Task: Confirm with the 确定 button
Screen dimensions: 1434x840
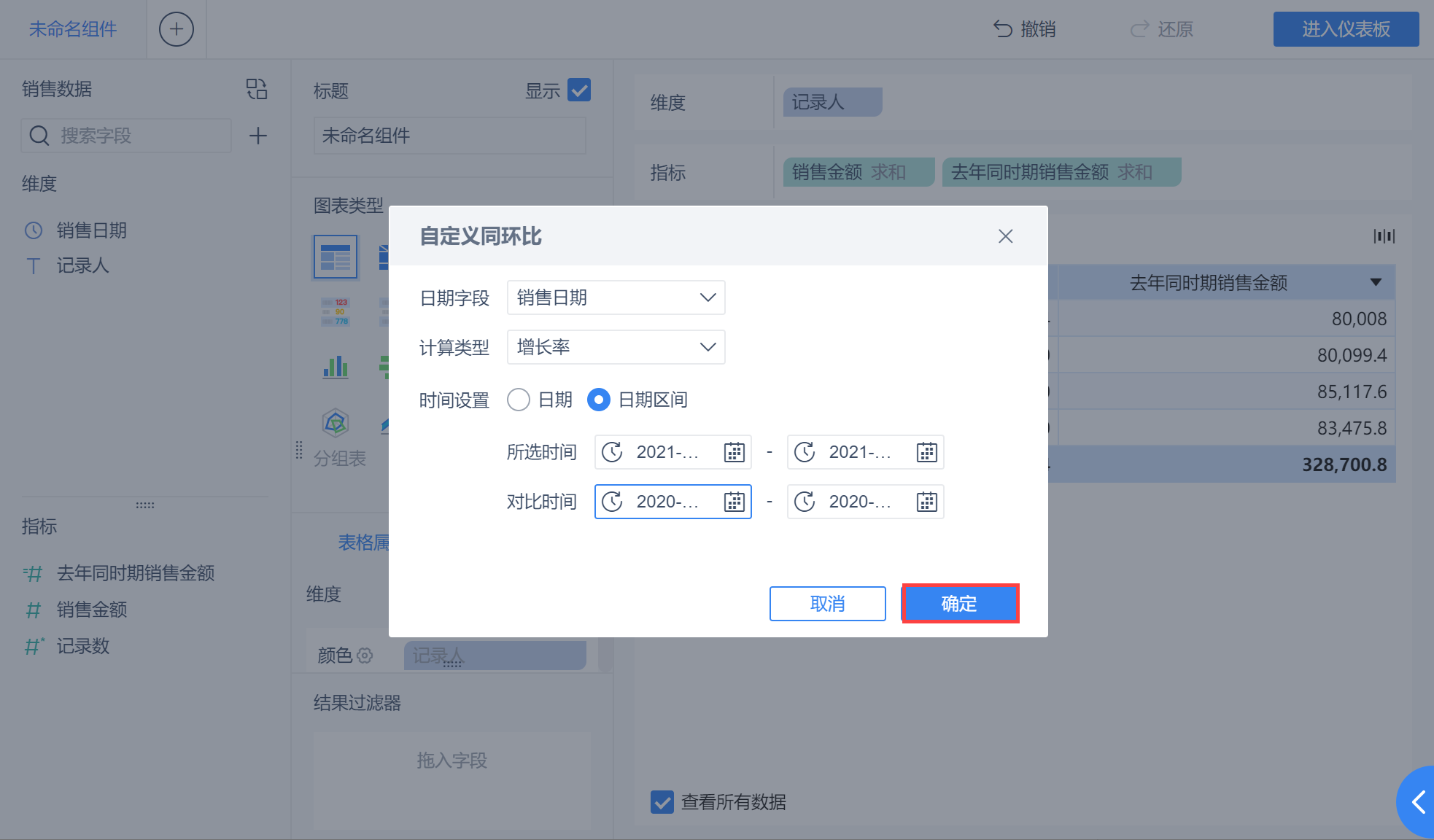Action: 959,604
